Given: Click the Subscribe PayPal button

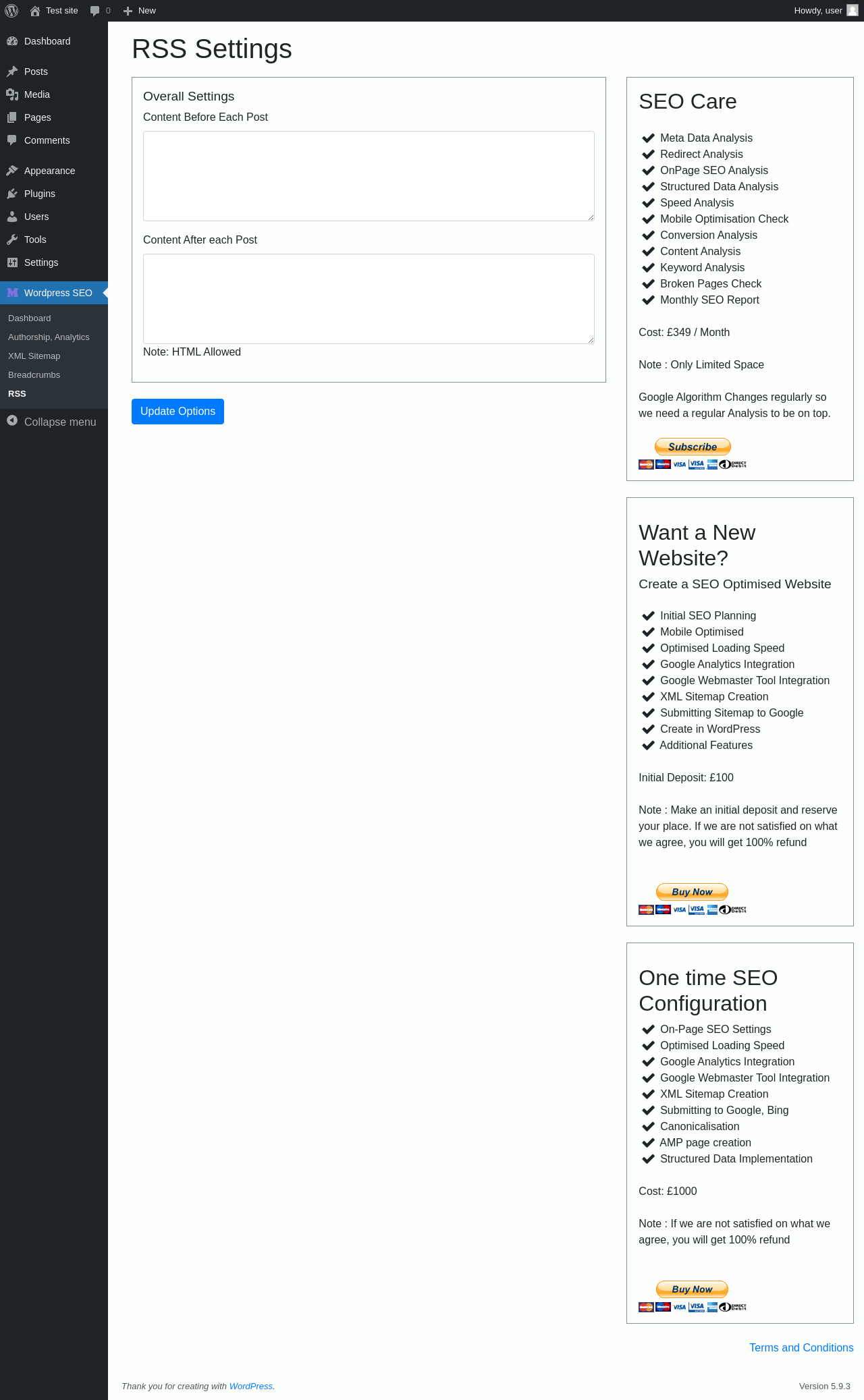Looking at the screenshot, I should click(693, 447).
